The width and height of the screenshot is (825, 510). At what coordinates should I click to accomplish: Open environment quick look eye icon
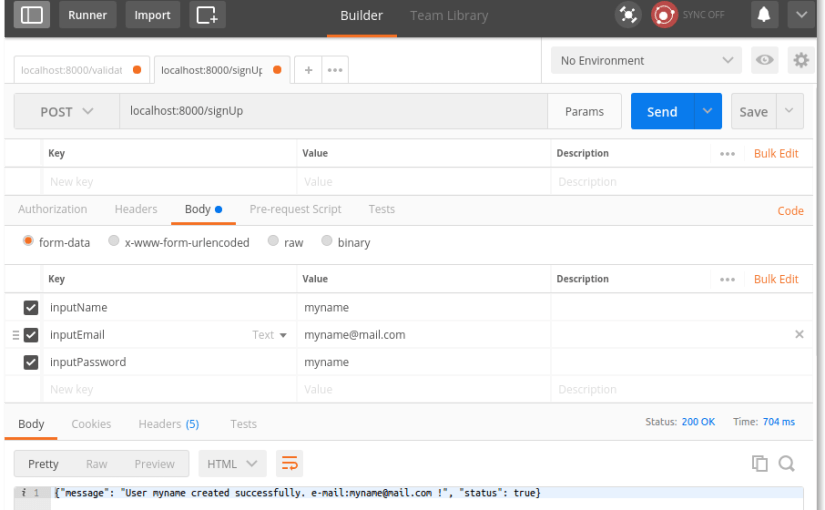(x=765, y=60)
